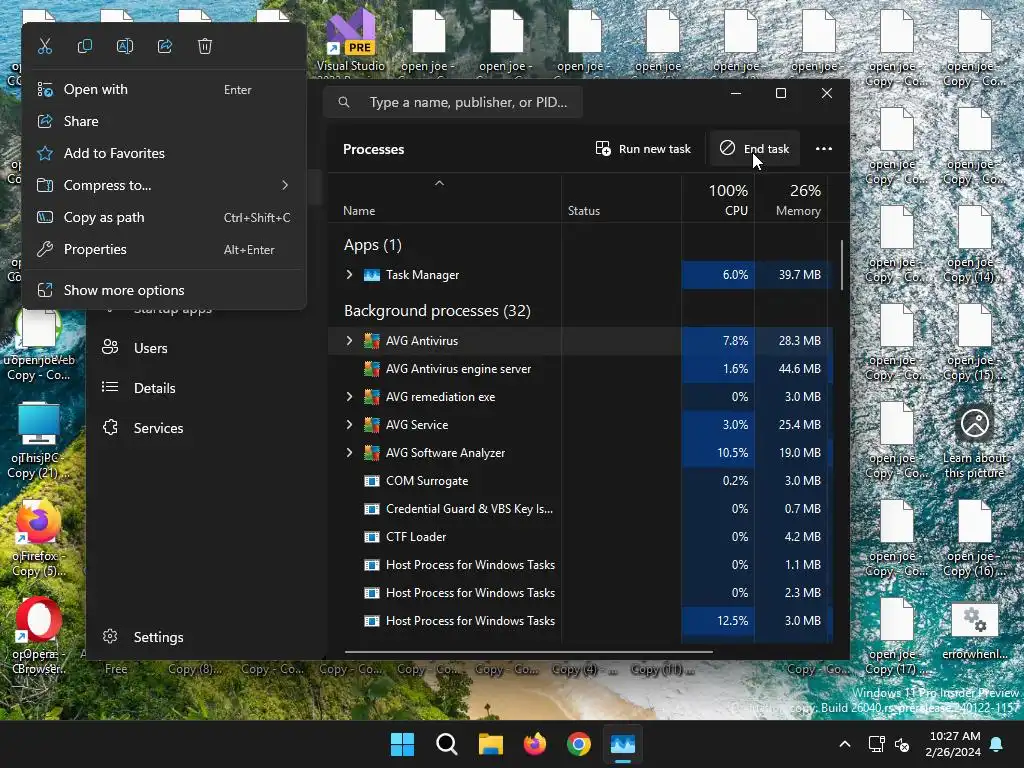
Task: Click the Details list icon
Action: click(110, 387)
